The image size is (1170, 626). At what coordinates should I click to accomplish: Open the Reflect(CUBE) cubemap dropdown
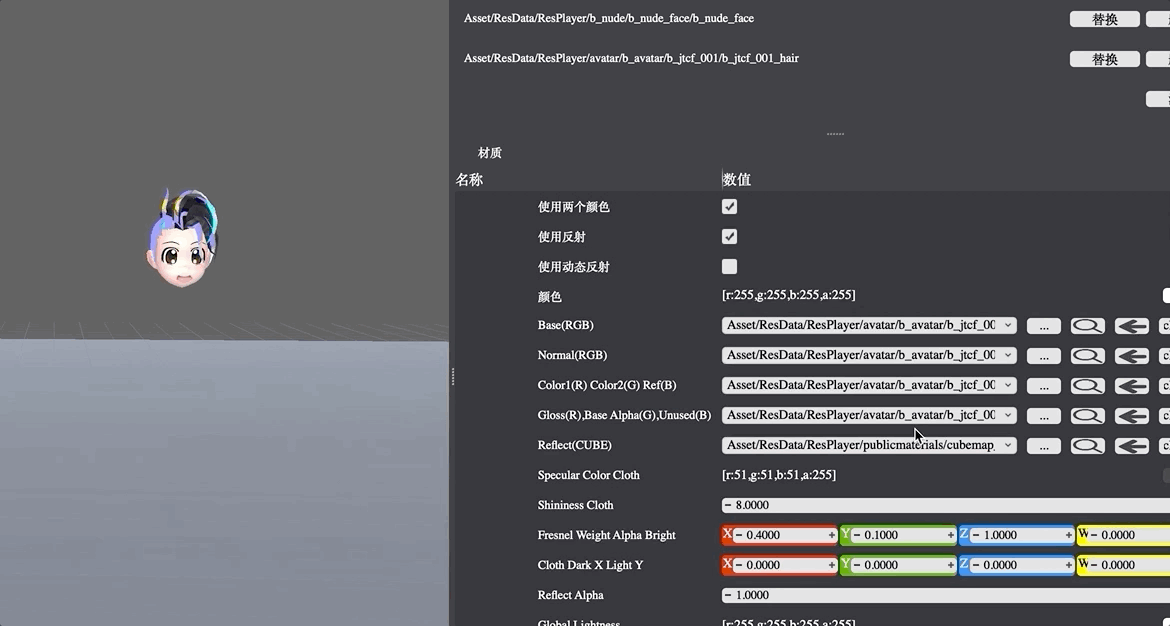tap(869, 445)
